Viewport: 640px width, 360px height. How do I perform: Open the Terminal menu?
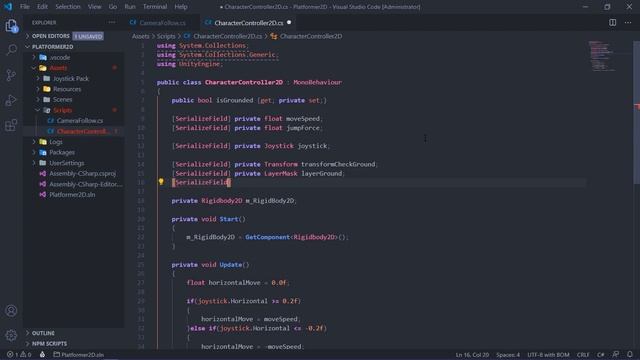pos(155,7)
